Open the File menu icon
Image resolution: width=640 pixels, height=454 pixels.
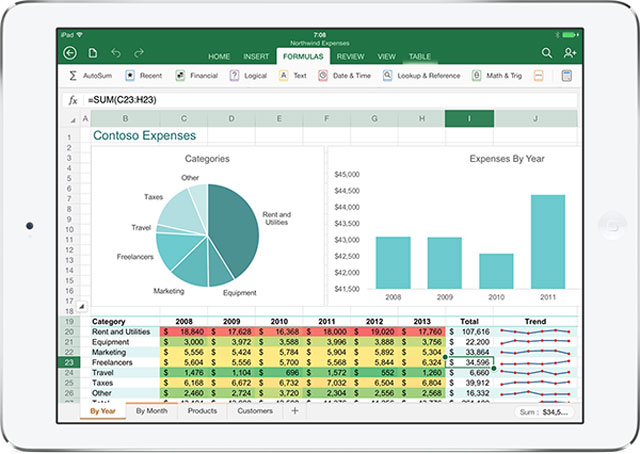(x=93, y=53)
